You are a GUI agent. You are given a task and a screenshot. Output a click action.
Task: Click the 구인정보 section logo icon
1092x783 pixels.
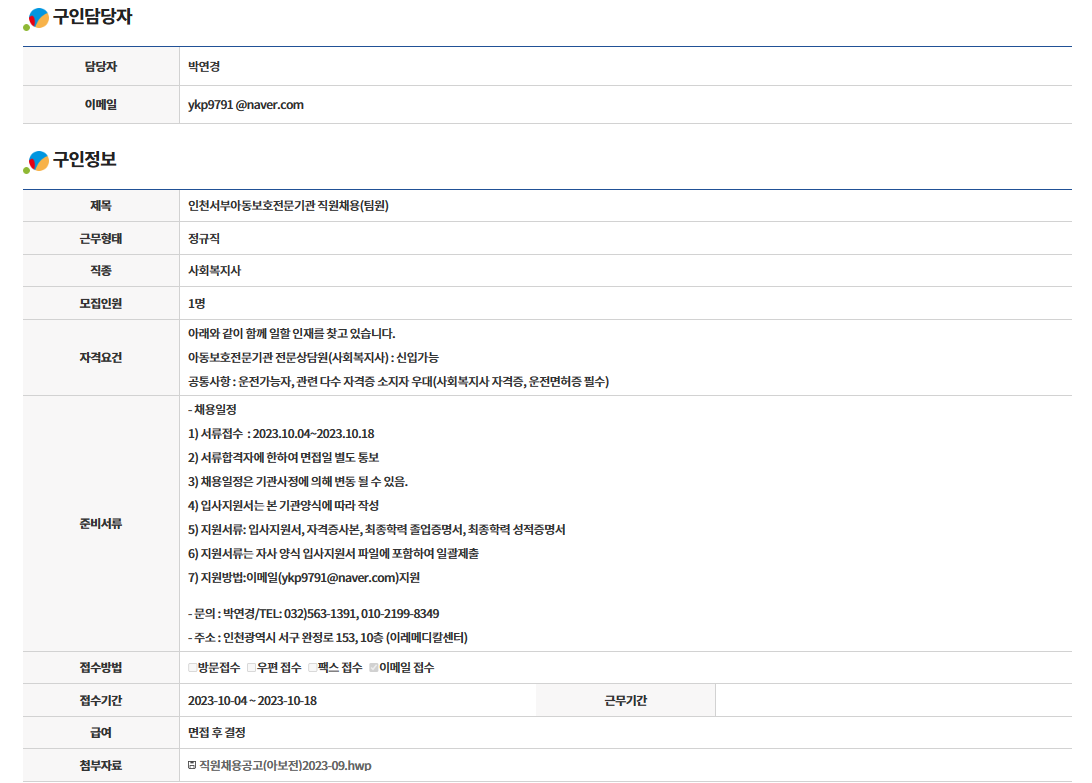coord(37,161)
